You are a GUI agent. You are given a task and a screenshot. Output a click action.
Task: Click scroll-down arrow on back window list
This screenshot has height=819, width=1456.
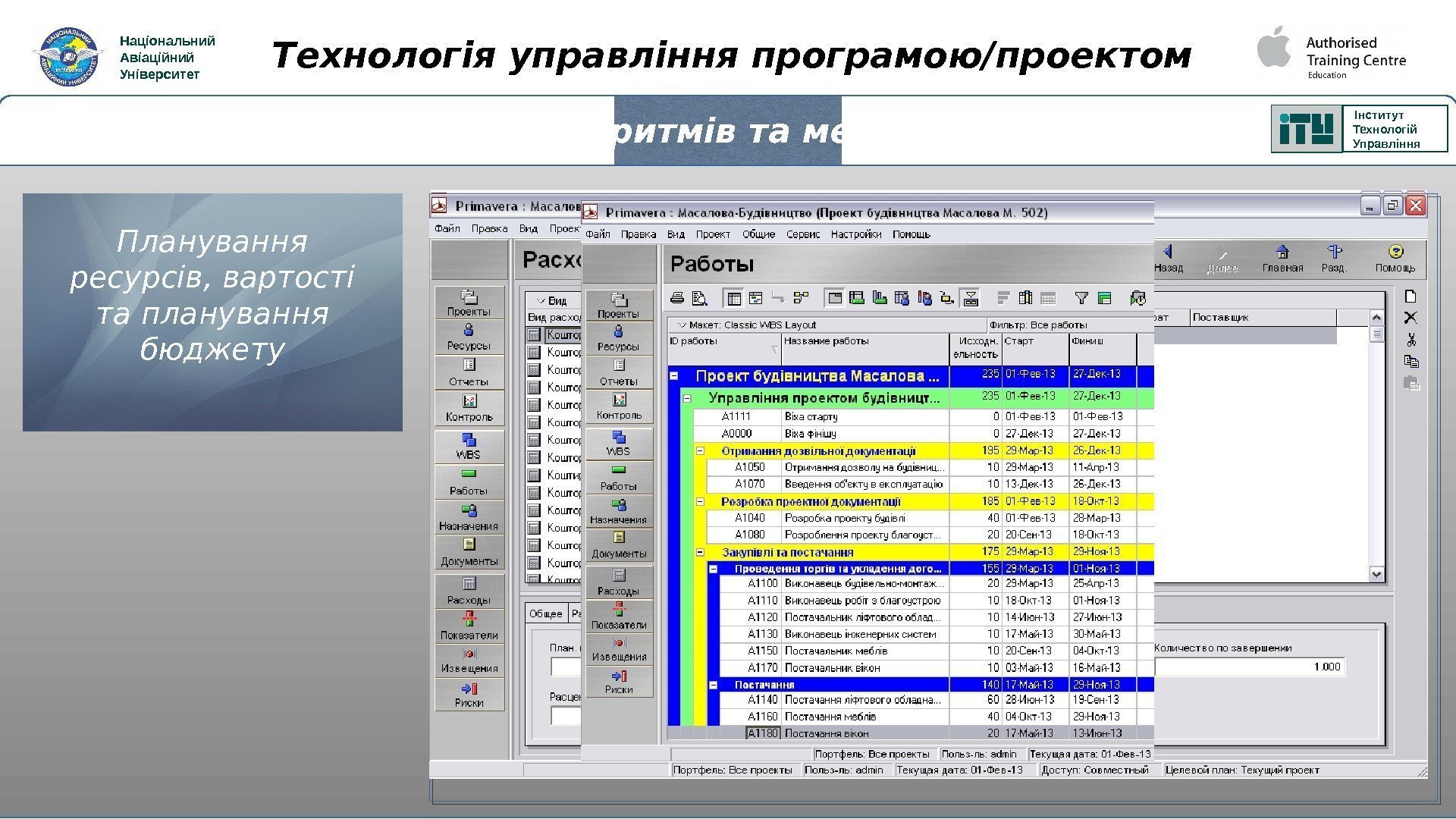1377,575
